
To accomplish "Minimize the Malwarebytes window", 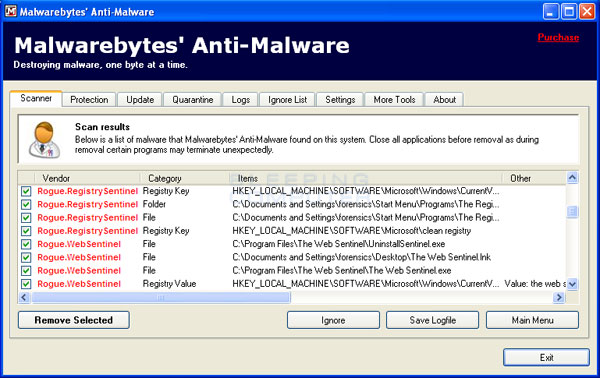I will click(x=551, y=12).
